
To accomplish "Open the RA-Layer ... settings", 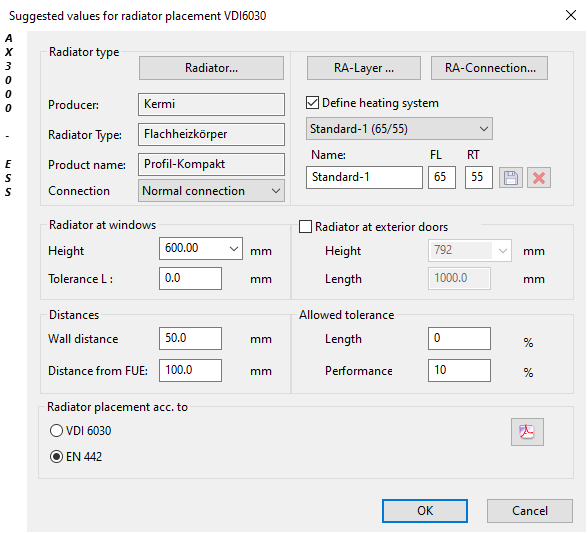I will [x=364, y=68].
